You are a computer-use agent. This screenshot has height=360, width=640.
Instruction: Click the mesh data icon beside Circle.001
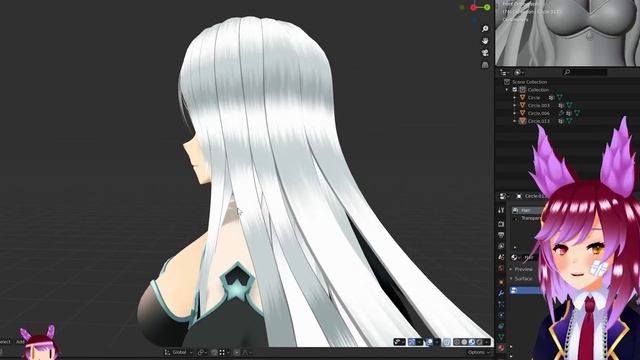point(569,105)
